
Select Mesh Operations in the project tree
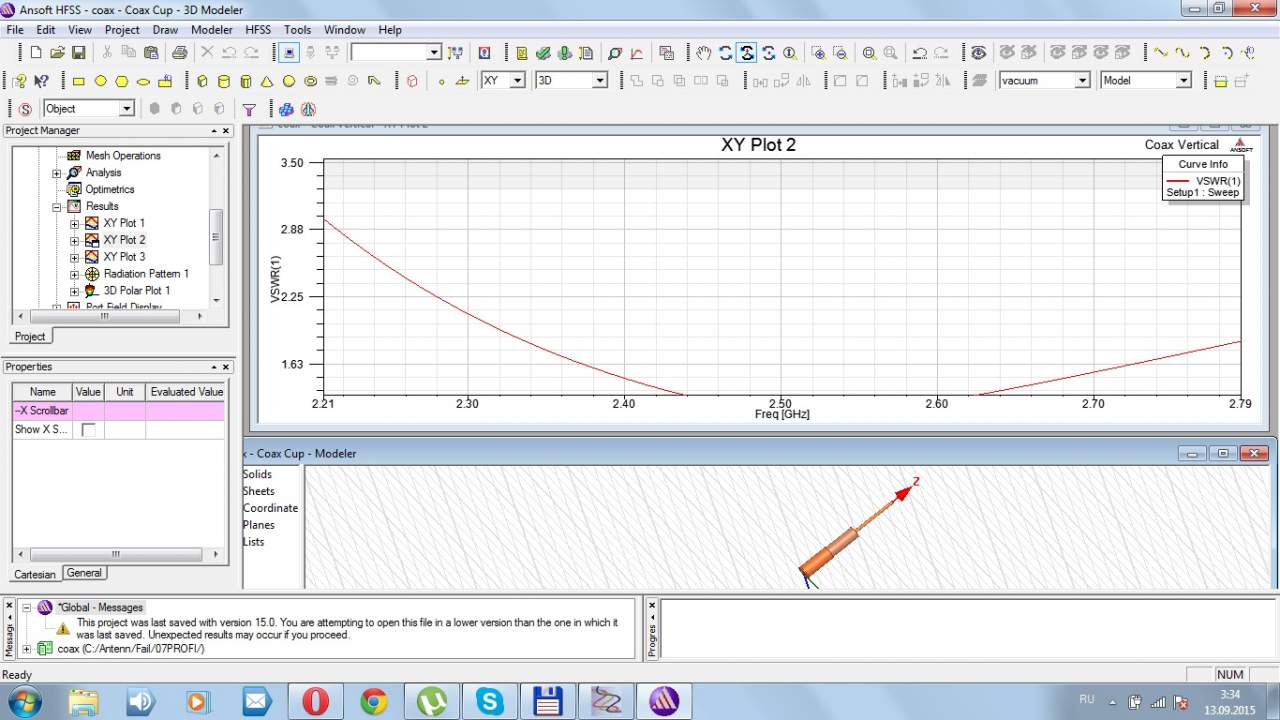point(123,155)
